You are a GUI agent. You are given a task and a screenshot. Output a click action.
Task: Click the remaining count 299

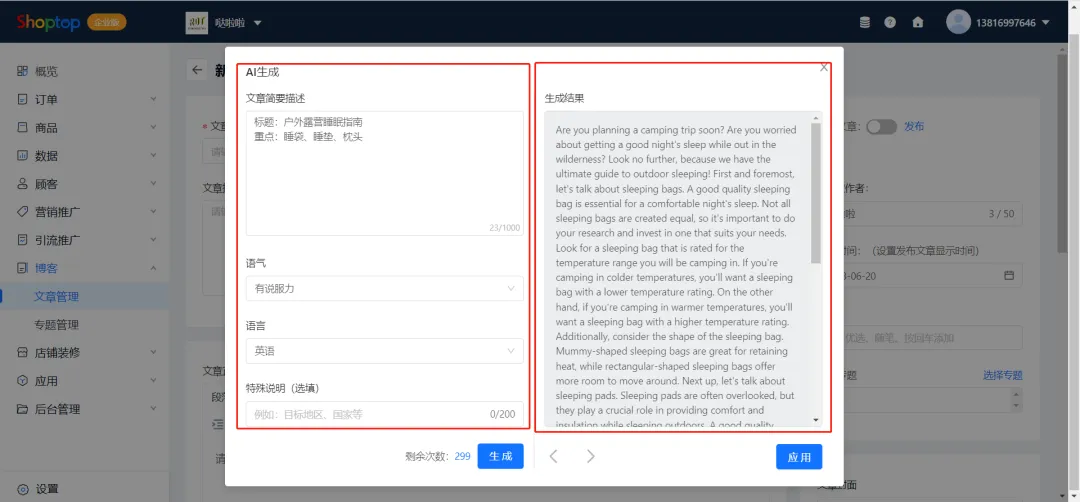click(462, 456)
